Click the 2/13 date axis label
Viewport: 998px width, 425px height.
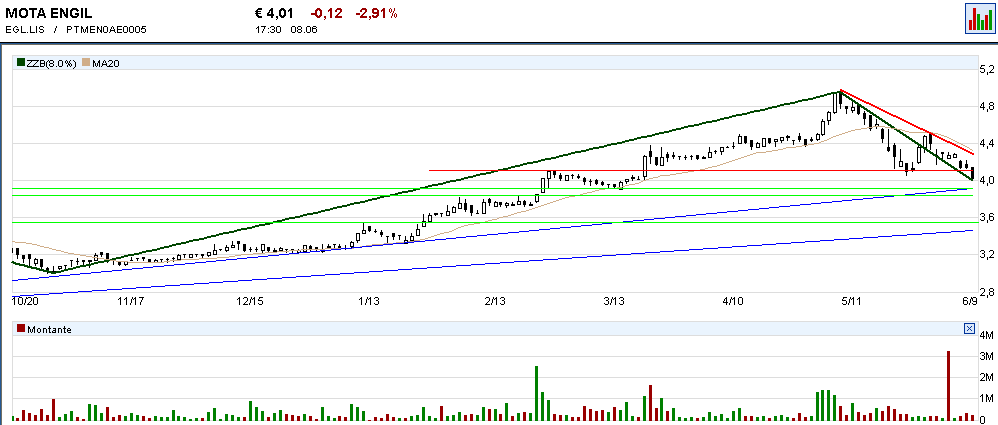tap(495, 300)
